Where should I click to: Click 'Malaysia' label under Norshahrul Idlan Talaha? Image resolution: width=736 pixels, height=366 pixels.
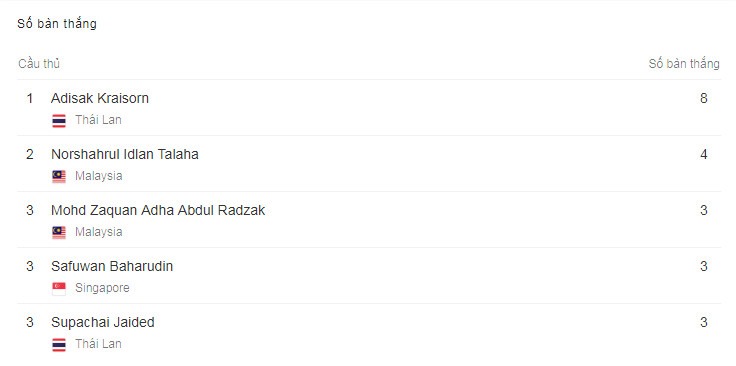[99, 176]
